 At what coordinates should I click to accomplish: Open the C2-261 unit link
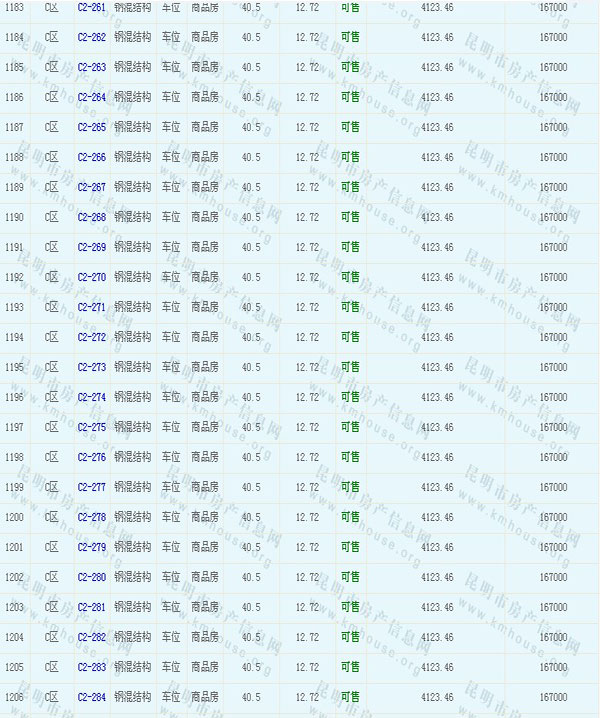[x=91, y=8]
